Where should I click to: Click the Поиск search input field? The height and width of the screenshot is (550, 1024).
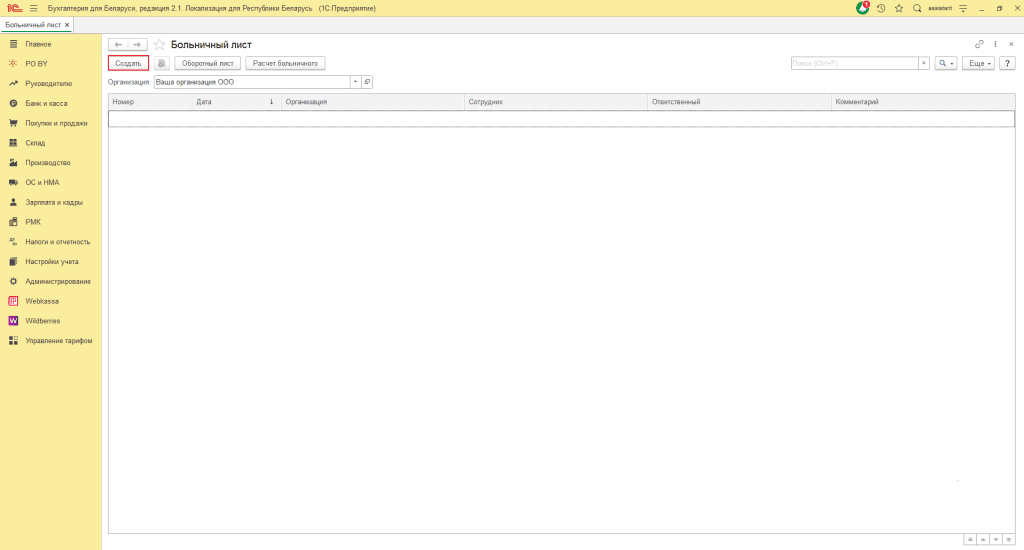[x=854, y=63]
